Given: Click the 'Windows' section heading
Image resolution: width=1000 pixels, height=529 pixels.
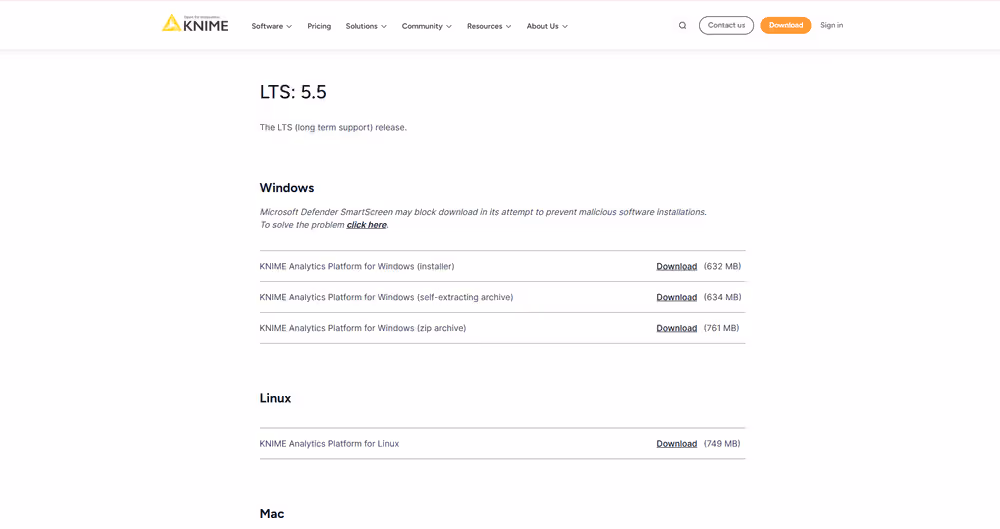Looking at the screenshot, I should pos(287,188).
